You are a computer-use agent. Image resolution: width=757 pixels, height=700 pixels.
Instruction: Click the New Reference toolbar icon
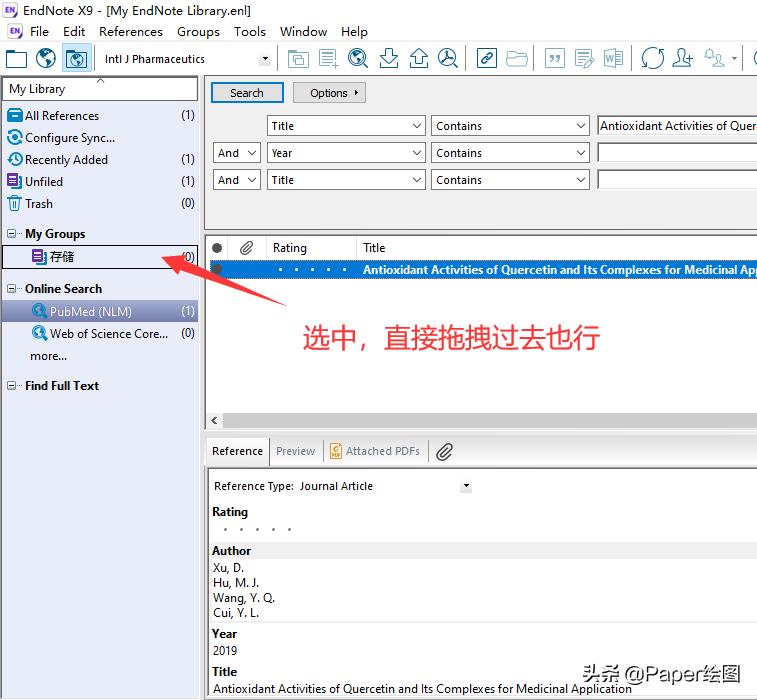coord(328,59)
